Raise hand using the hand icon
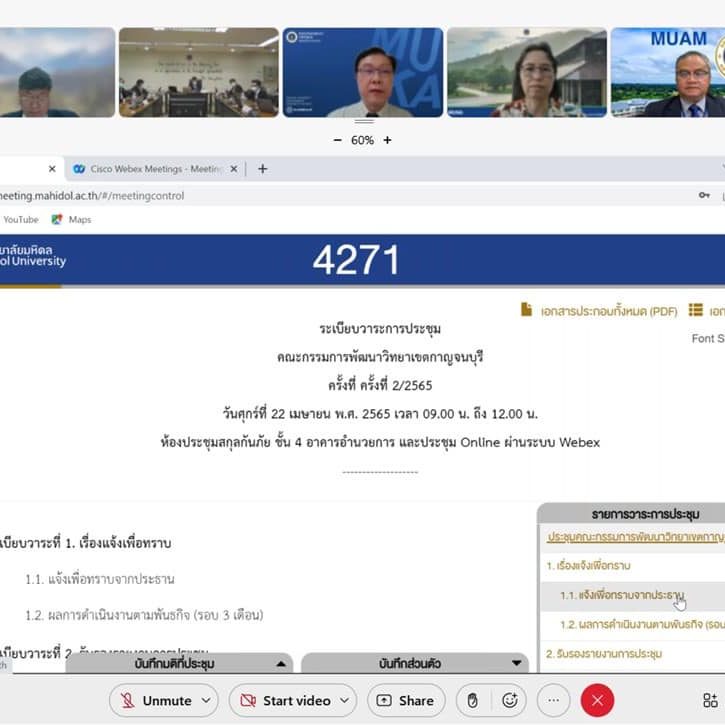The image size is (725, 725). pyautogui.click(x=473, y=700)
